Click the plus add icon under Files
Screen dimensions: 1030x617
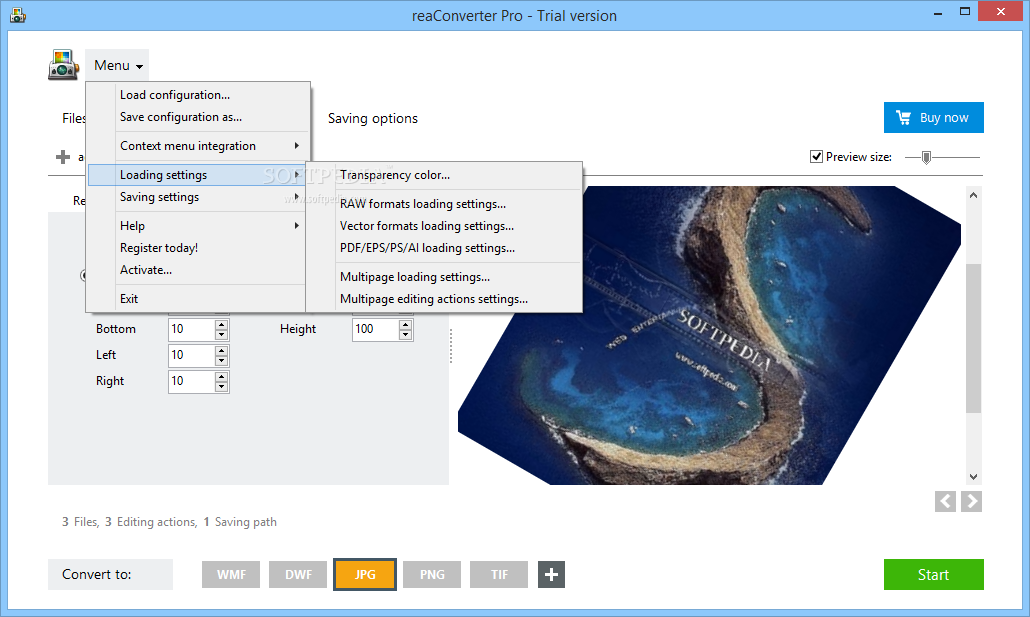coord(63,157)
